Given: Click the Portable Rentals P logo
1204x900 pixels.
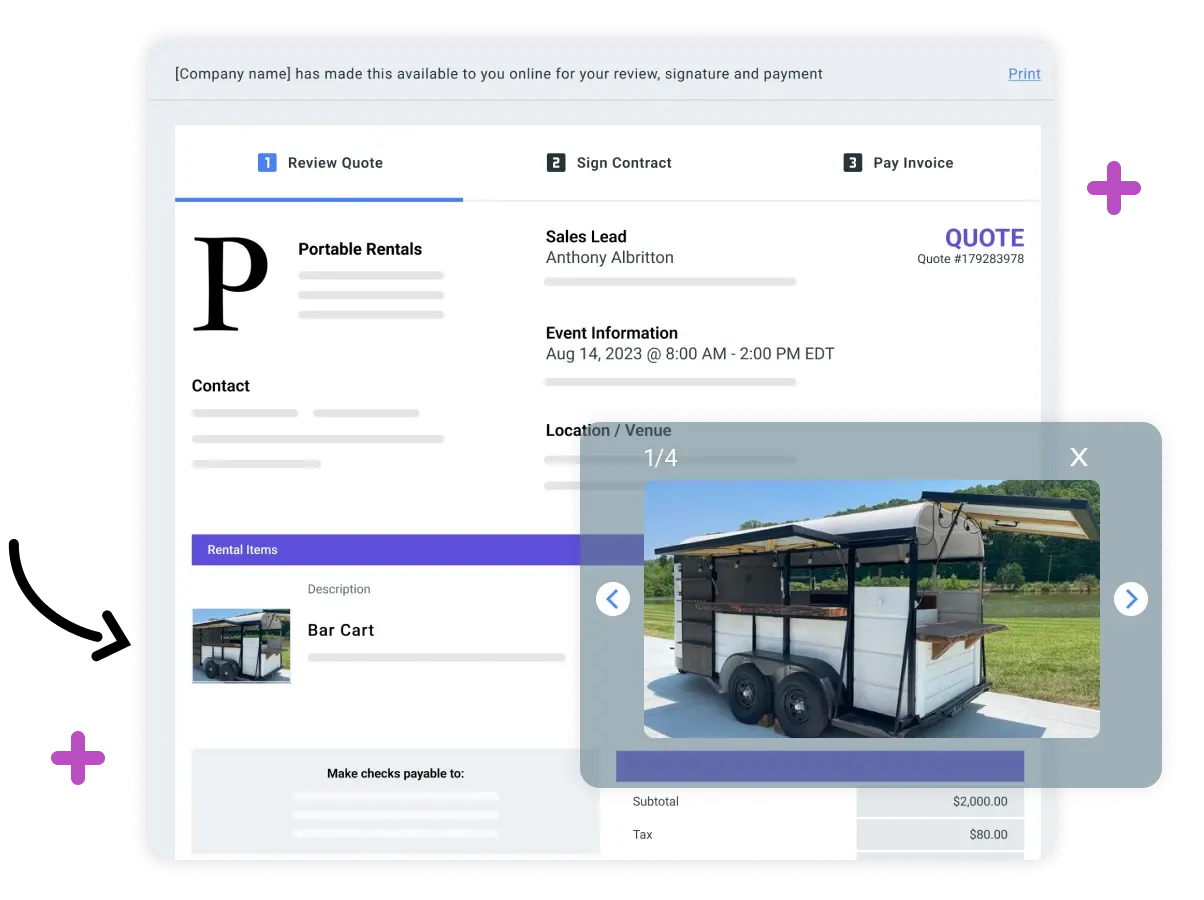Looking at the screenshot, I should [230, 284].
